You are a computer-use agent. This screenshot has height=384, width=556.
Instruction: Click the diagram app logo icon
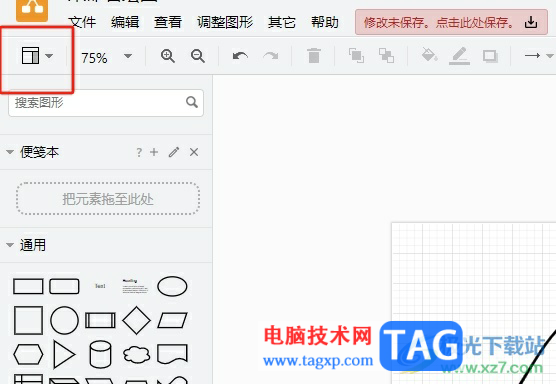pyautogui.click(x=32, y=11)
